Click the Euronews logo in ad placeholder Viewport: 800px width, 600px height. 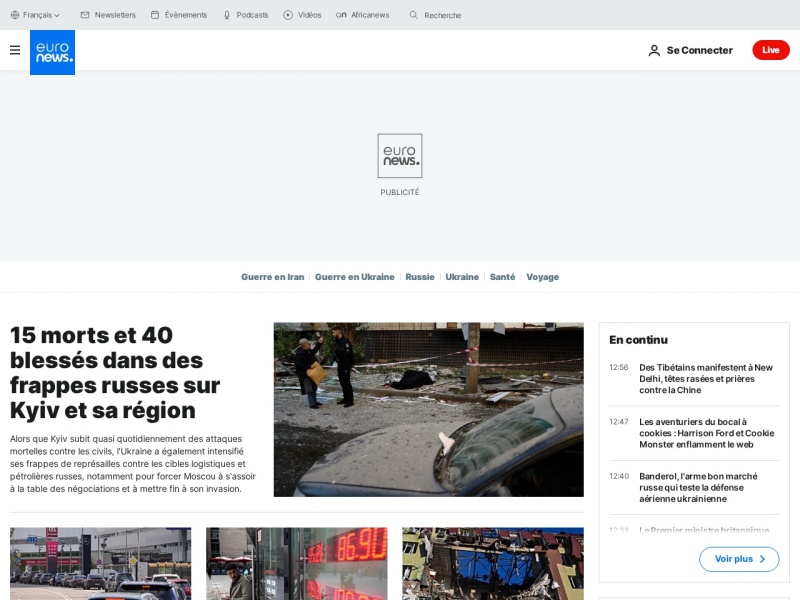coord(400,156)
